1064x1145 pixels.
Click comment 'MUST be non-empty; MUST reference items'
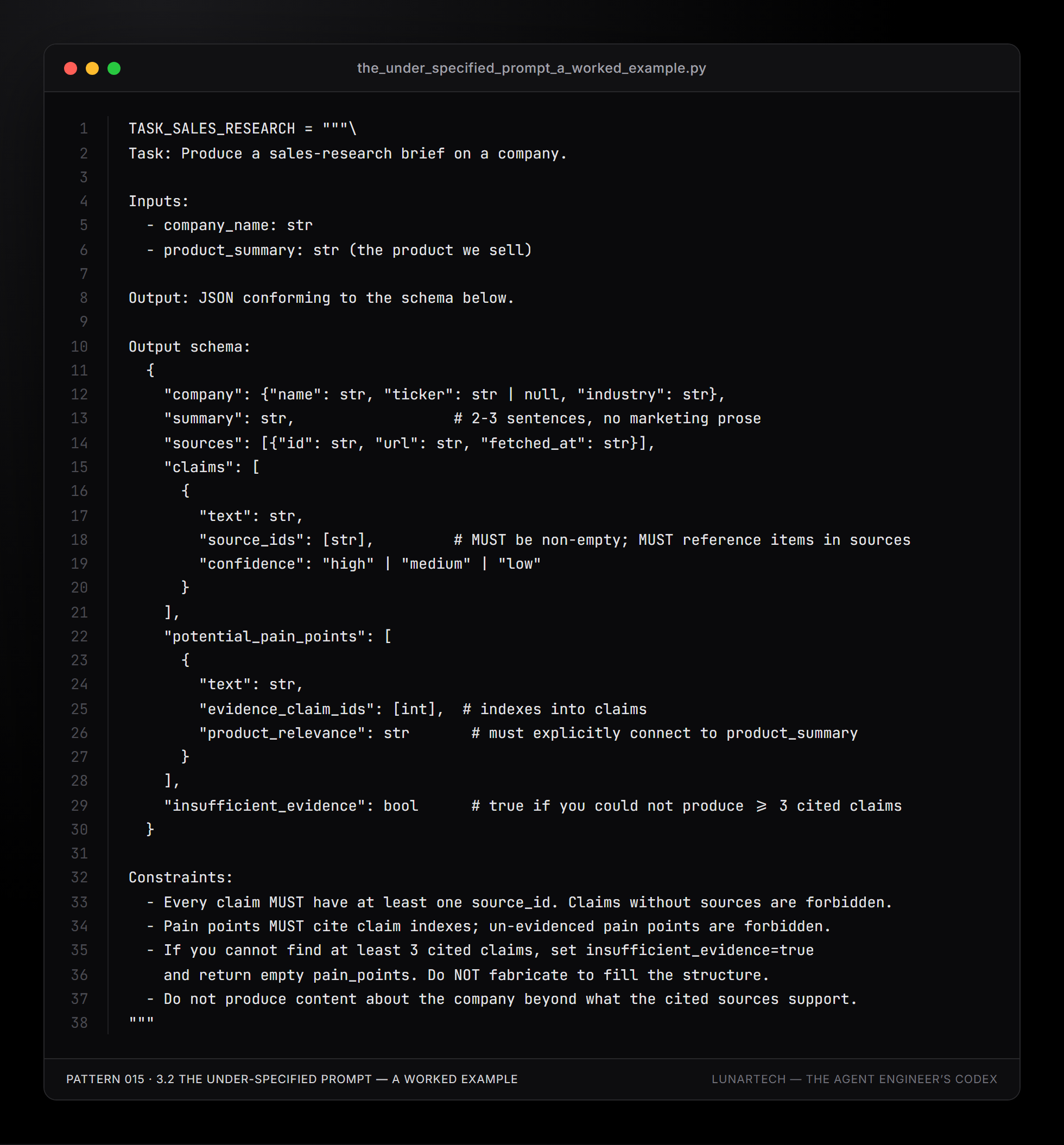pyautogui.click(x=682, y=540)
